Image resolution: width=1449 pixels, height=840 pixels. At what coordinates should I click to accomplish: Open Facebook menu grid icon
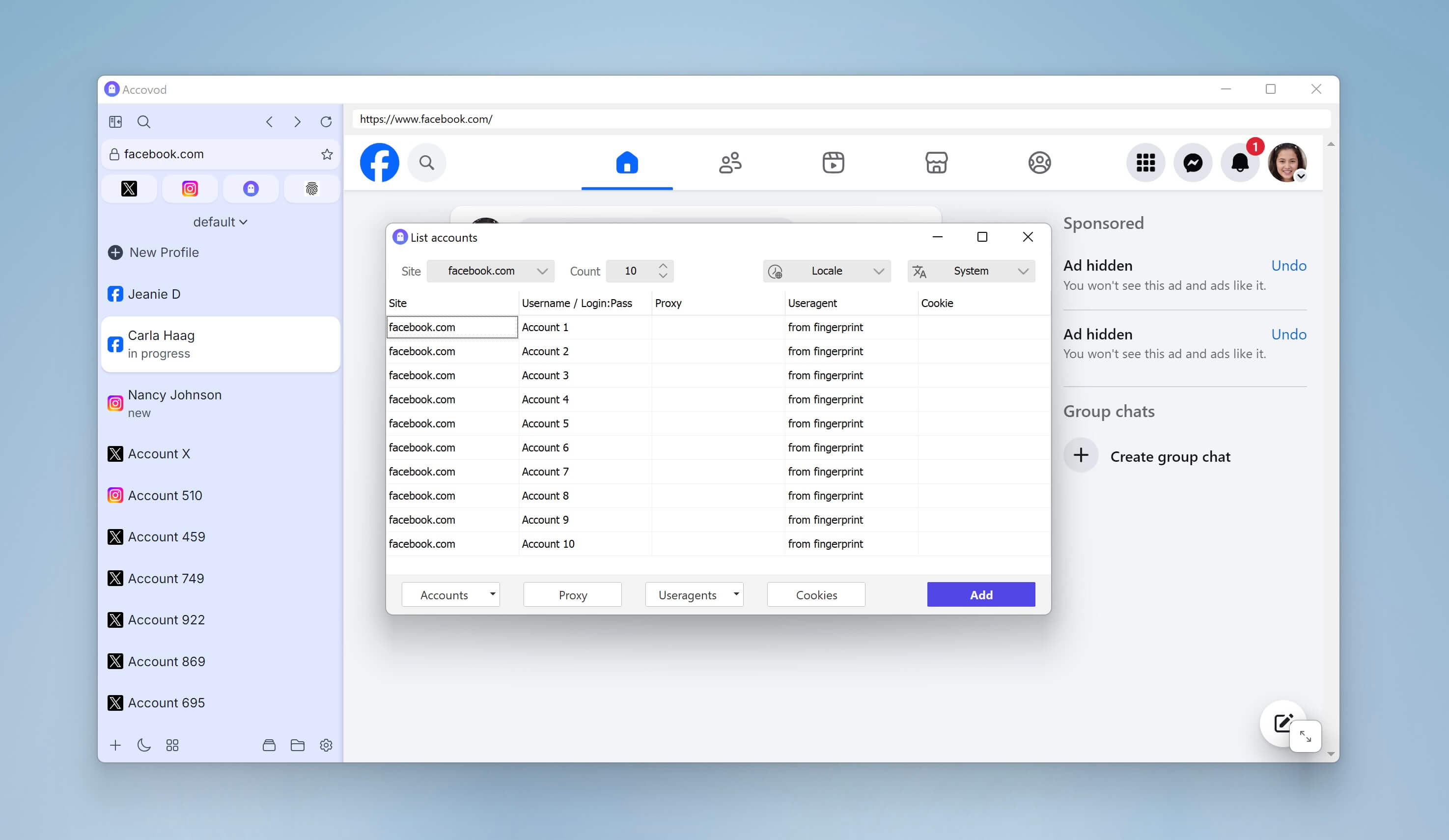coord(1145,163)
